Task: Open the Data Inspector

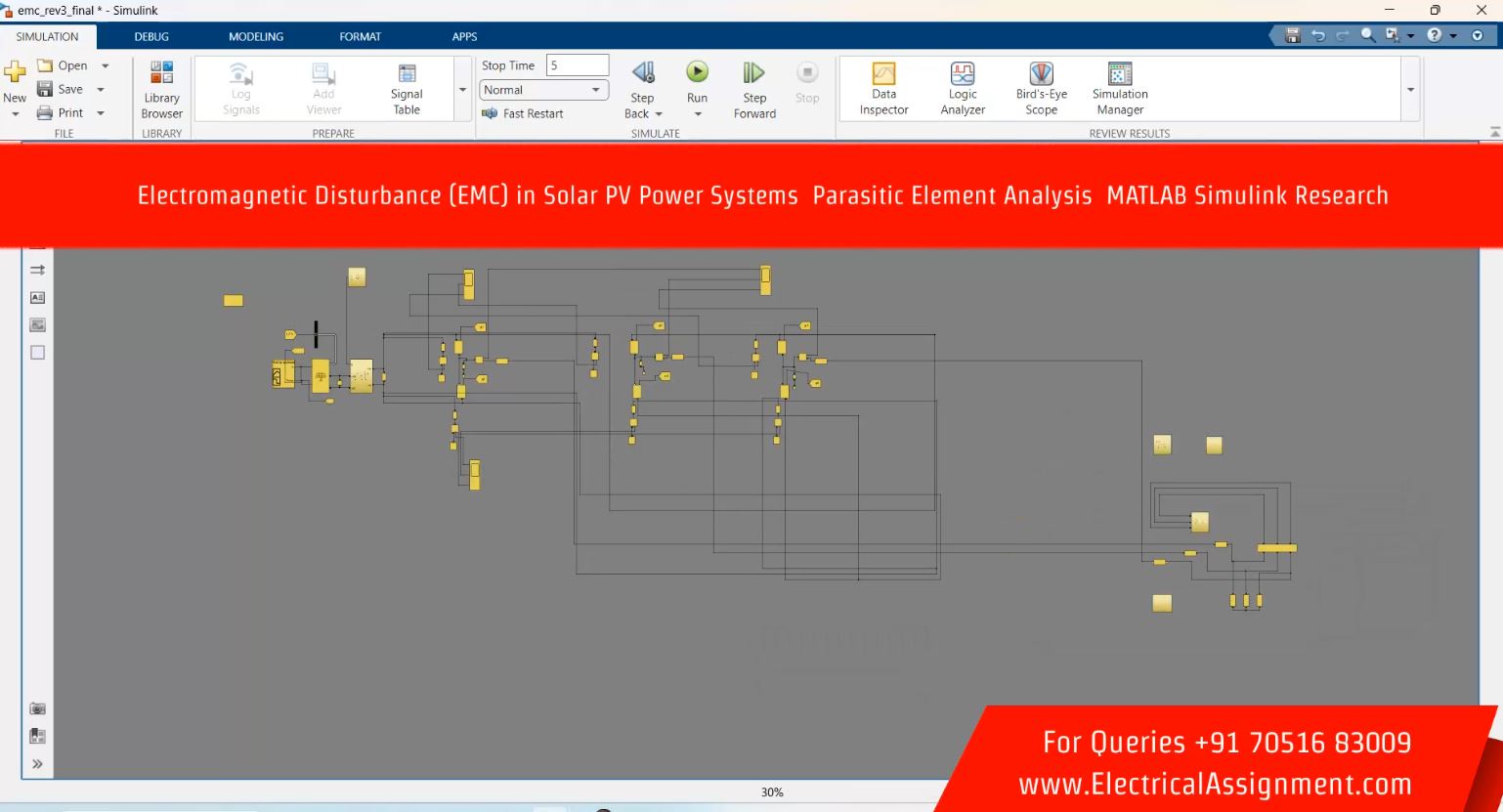Action: [883, 88]
